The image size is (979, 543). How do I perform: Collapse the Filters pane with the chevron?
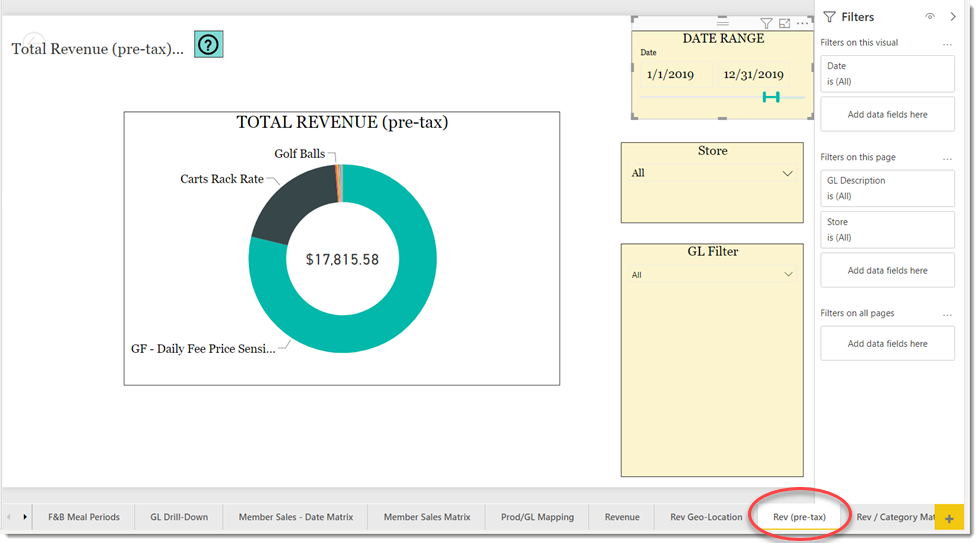coord(953,17)
